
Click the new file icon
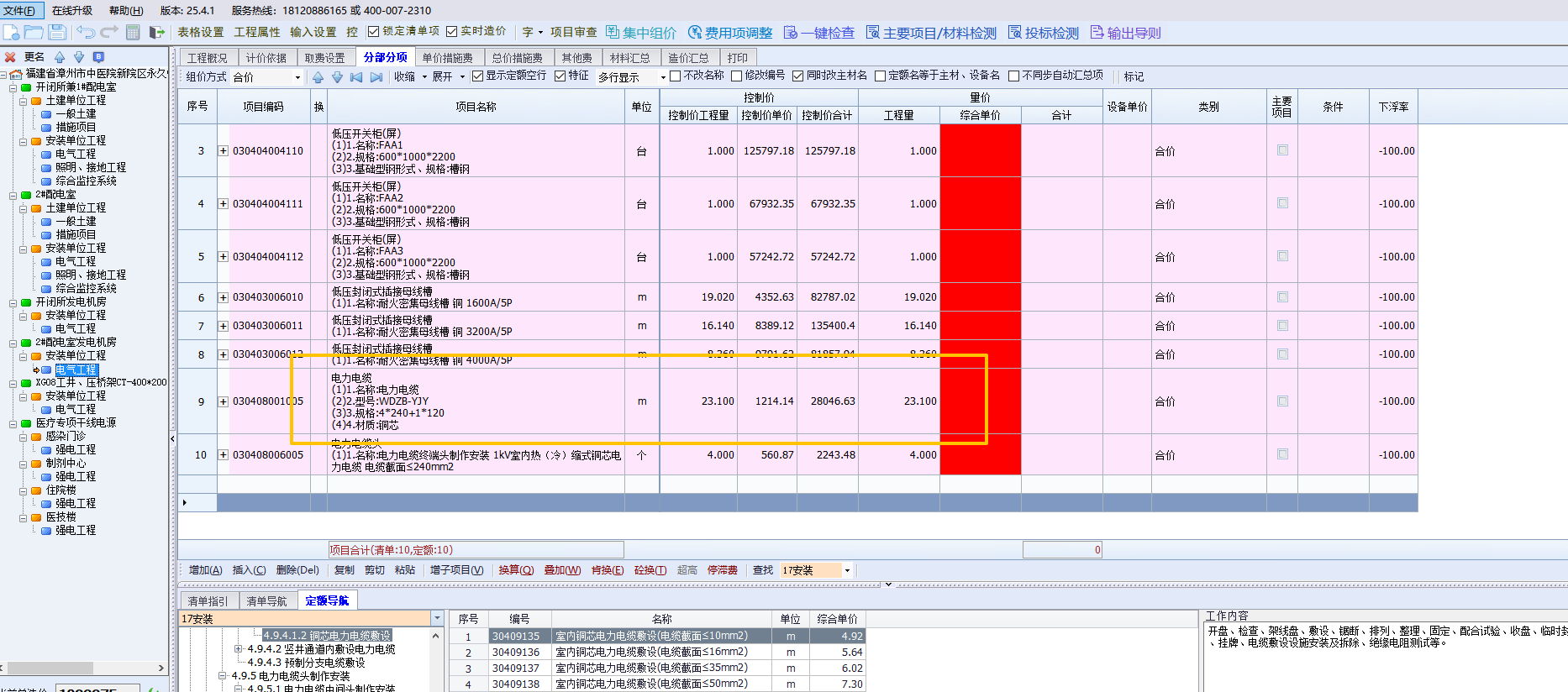pos(11,32)
